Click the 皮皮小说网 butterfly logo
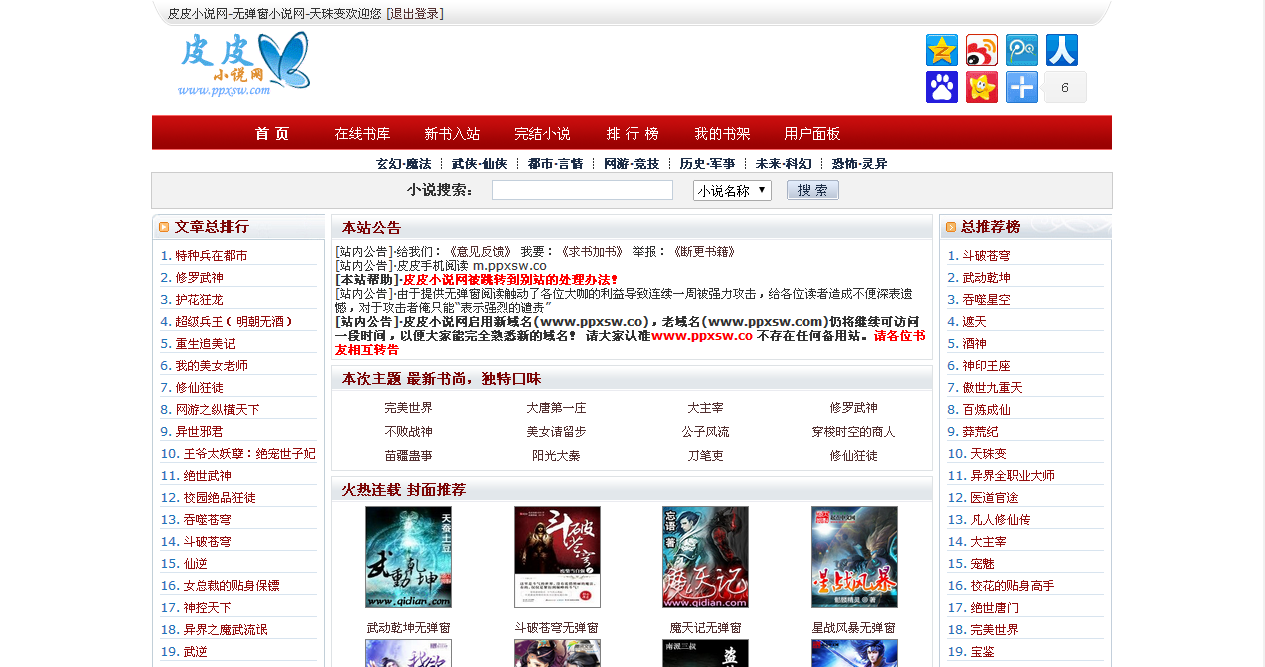 point(244,65)
